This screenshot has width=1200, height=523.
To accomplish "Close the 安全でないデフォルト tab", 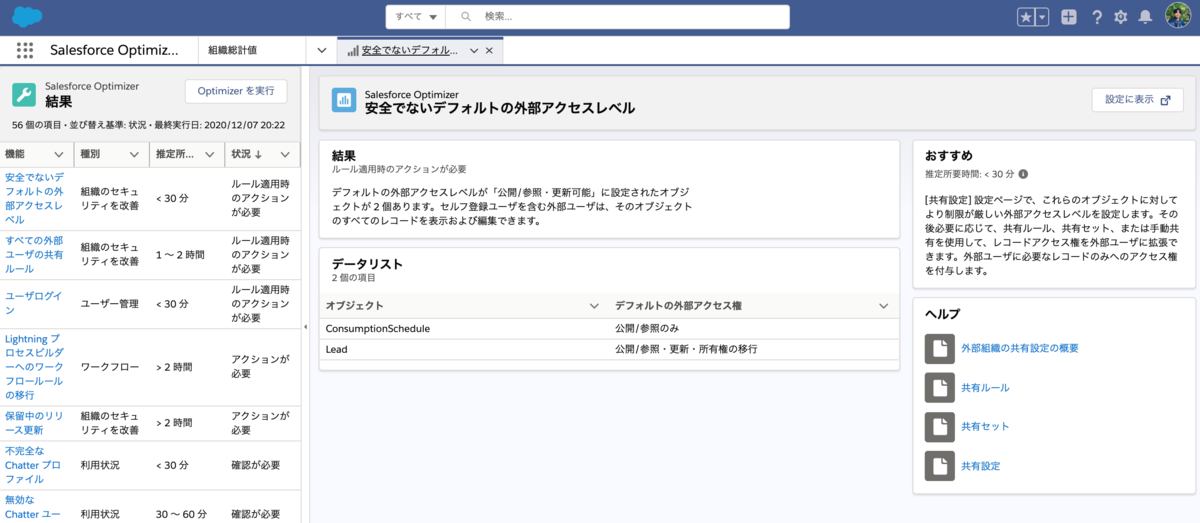I will pyautogui.click(x=489, y=50).
